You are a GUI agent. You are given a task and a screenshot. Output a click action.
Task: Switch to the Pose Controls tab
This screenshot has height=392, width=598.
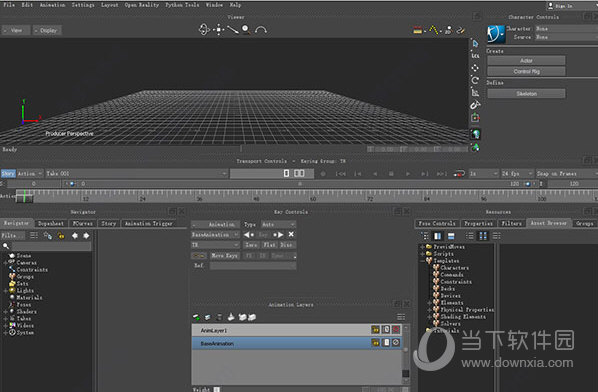coord(437,223)
